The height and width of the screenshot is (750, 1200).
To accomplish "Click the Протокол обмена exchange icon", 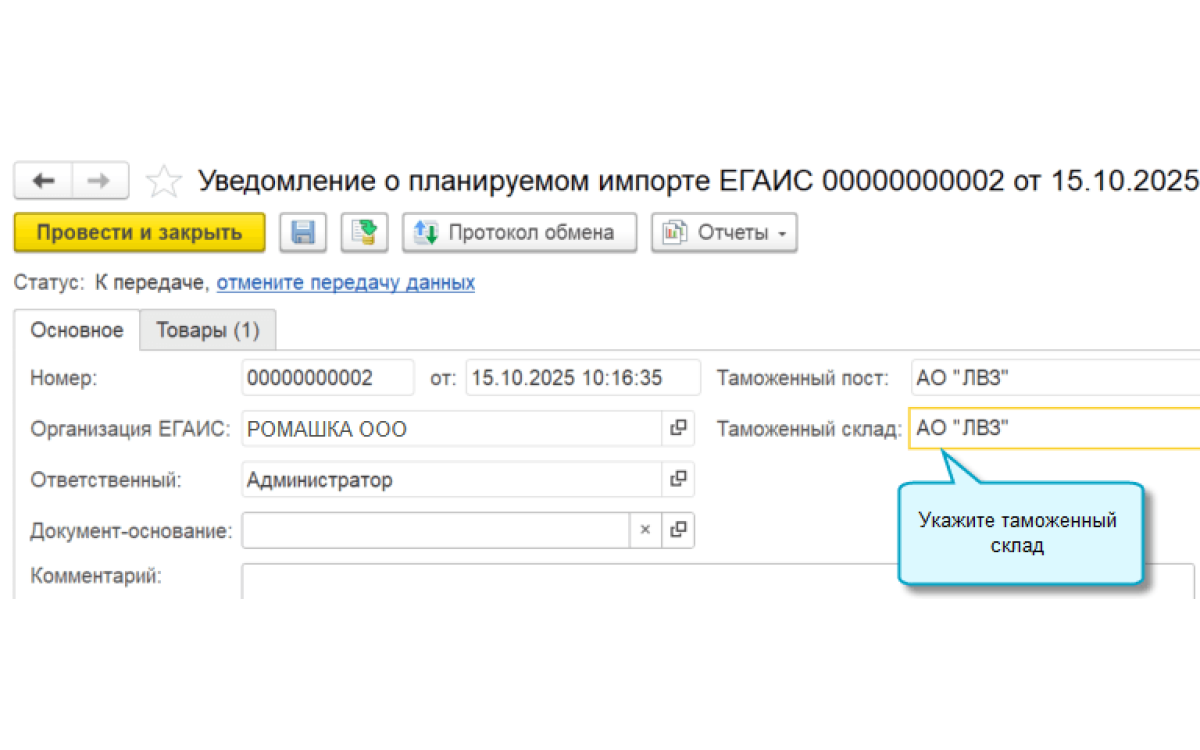I will tap(424, 232).
